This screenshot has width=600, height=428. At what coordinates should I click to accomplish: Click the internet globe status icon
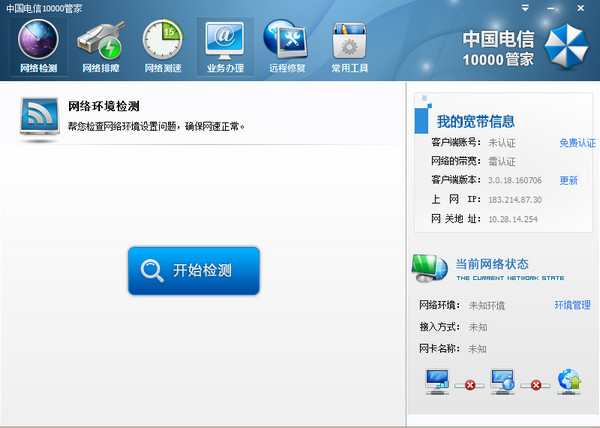pos(569,381)
